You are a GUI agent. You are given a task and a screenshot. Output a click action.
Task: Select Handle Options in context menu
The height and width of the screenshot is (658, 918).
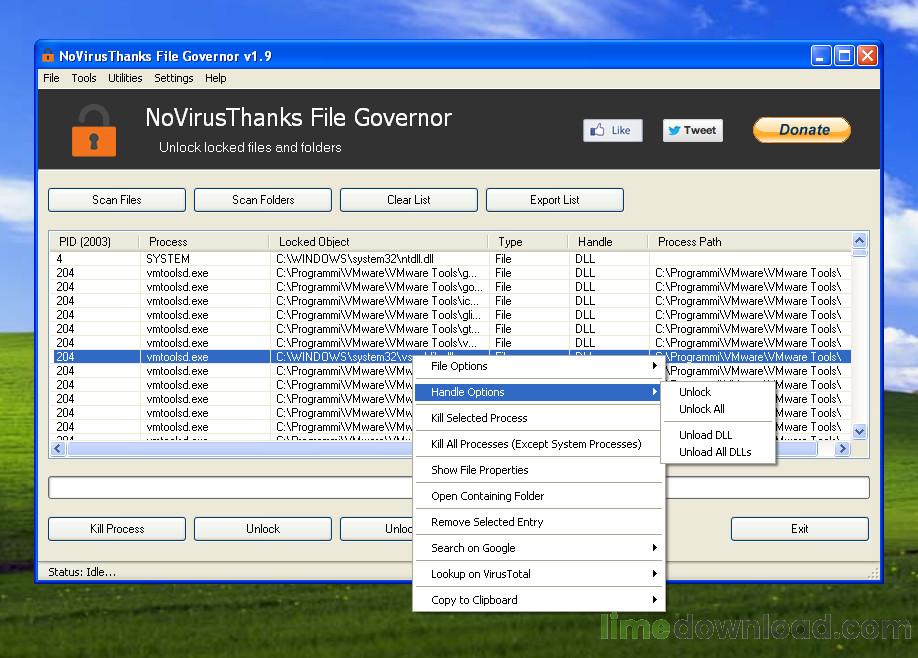tap(538, 392)
